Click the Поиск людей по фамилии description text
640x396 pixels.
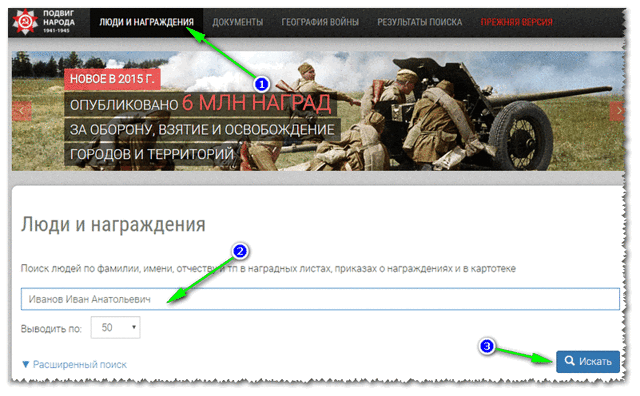click(x=268, y=269)
